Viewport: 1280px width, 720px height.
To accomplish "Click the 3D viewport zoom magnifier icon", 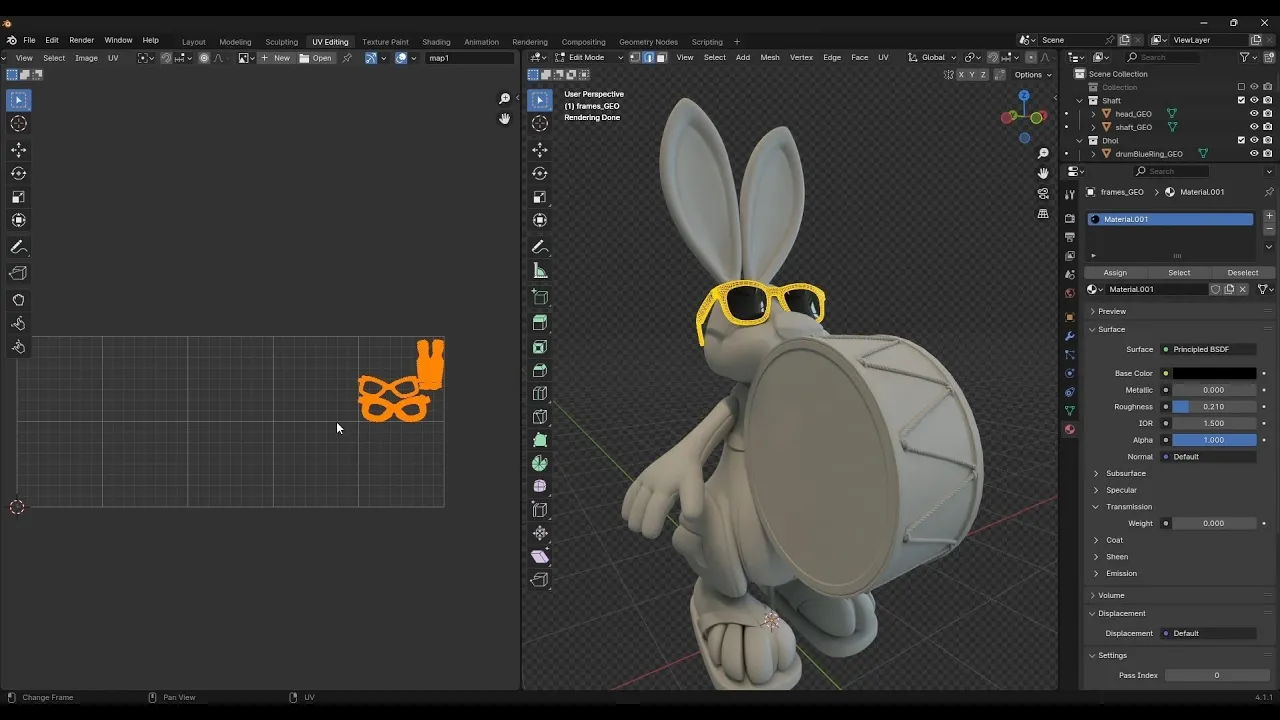I will [x=1043, y=153].
